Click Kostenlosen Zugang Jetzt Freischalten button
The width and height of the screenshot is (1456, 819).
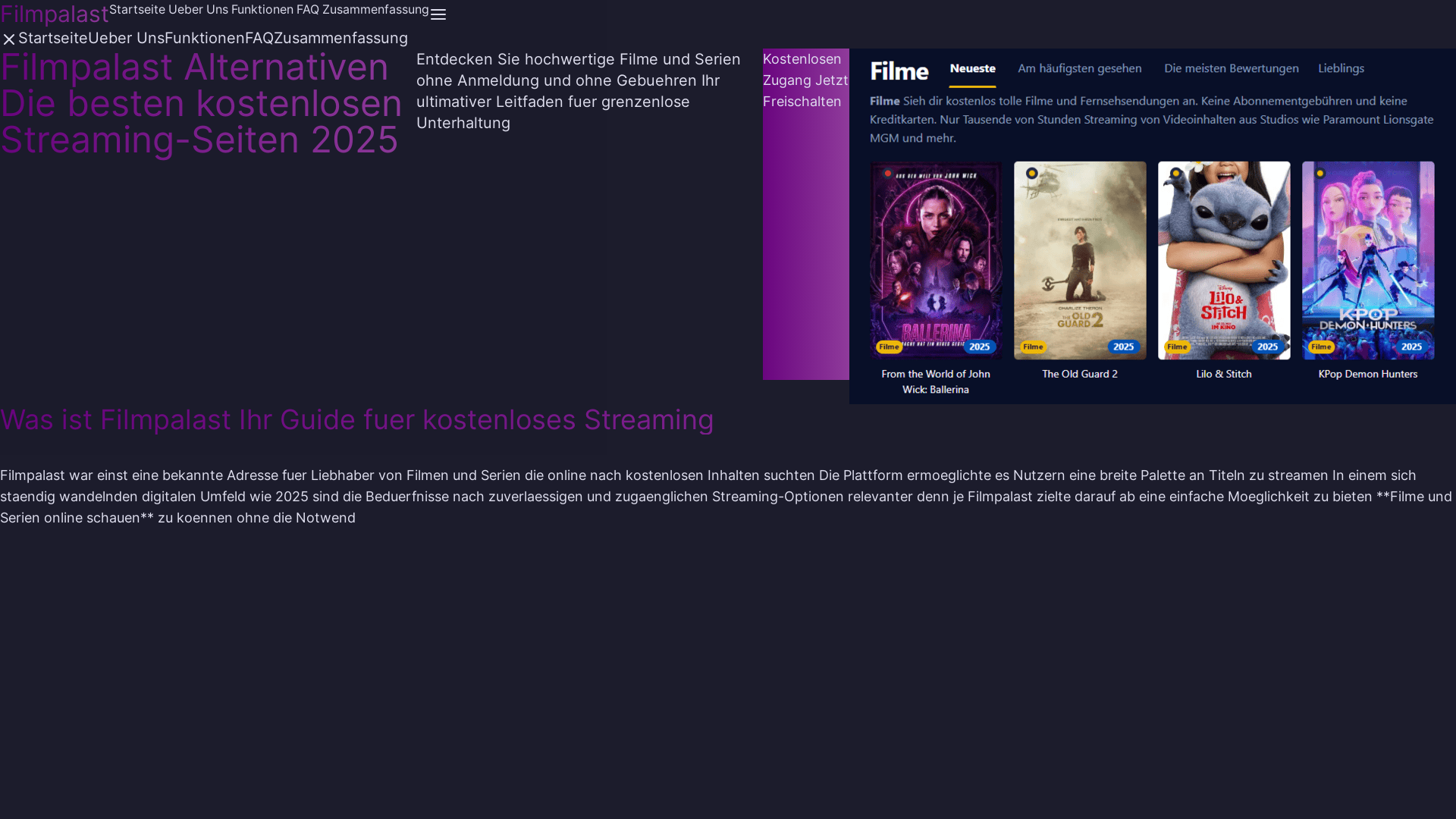806,214
